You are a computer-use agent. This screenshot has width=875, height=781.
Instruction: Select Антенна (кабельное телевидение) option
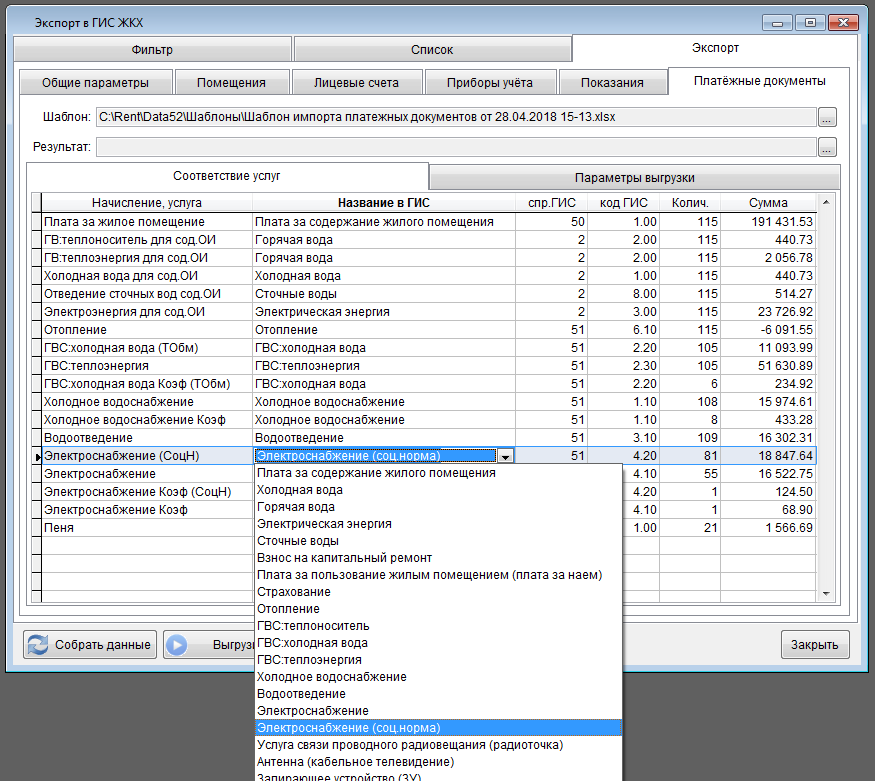438,762
